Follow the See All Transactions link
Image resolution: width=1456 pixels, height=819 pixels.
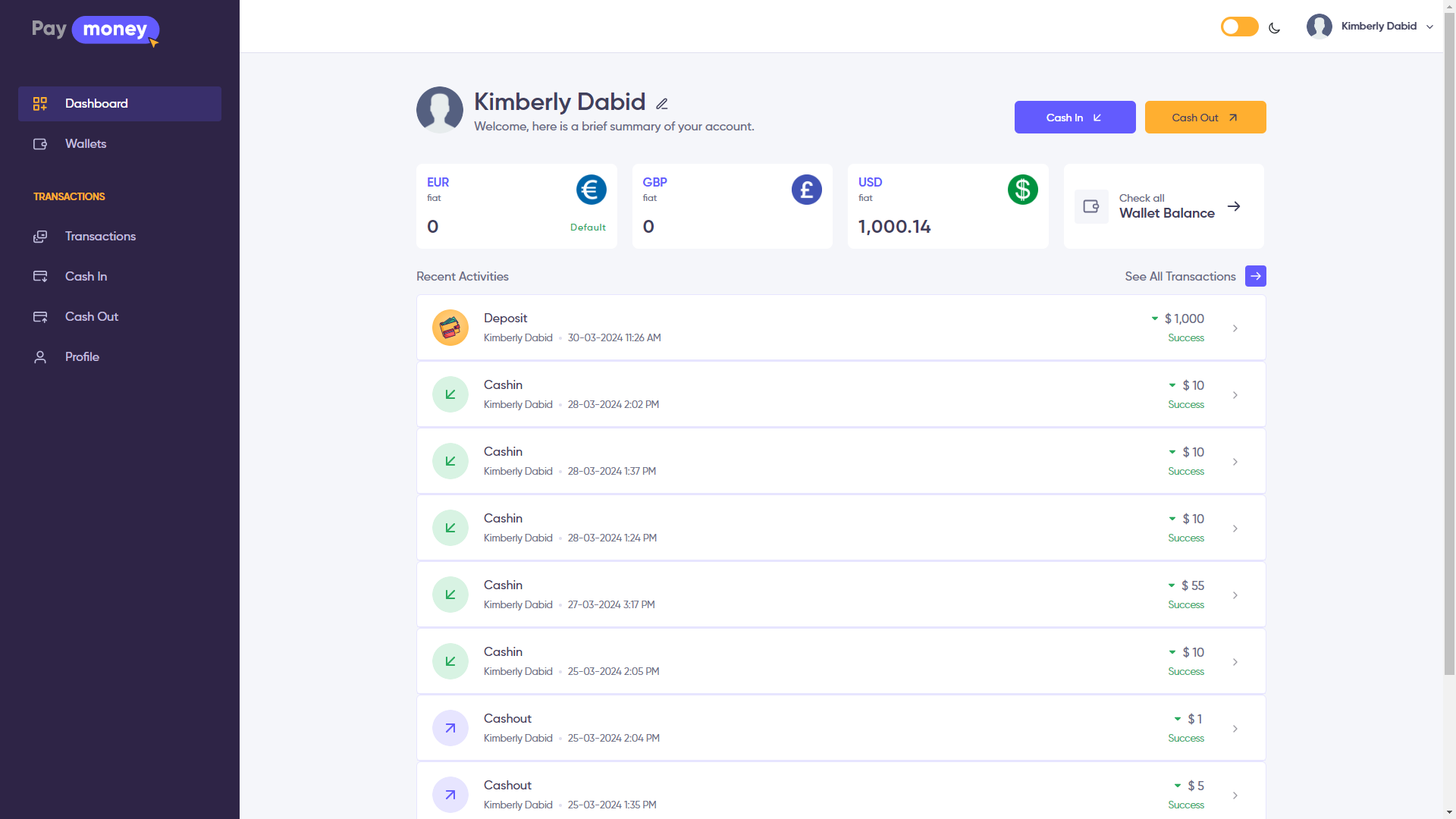[1181, 276]
